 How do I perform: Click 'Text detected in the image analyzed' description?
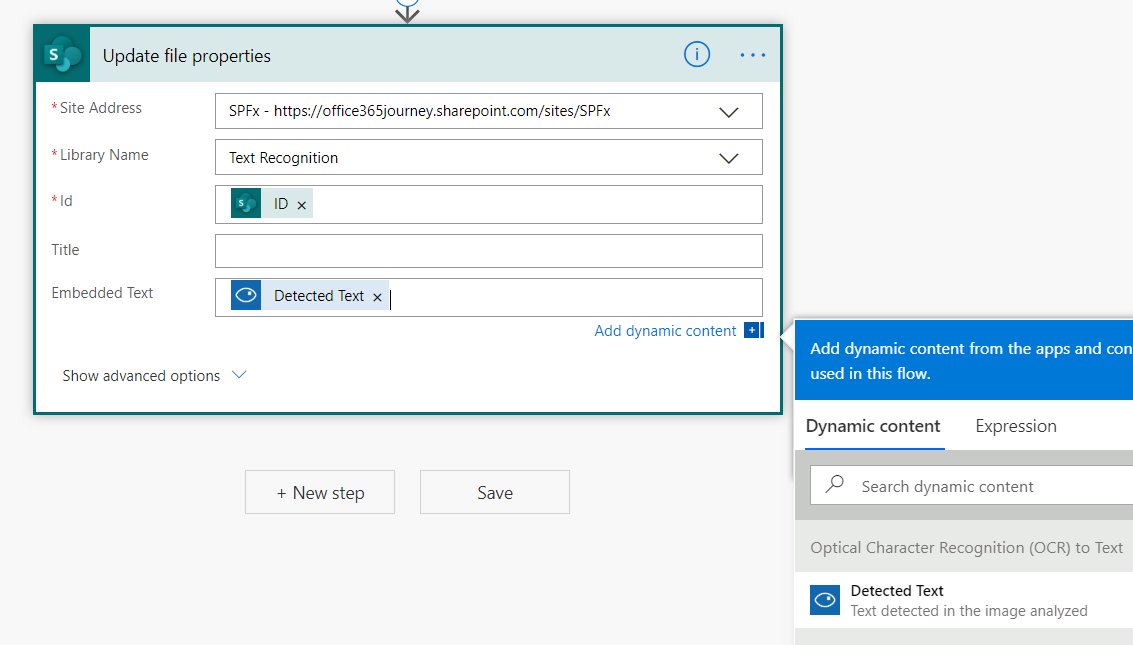click(x=968, y=611)
